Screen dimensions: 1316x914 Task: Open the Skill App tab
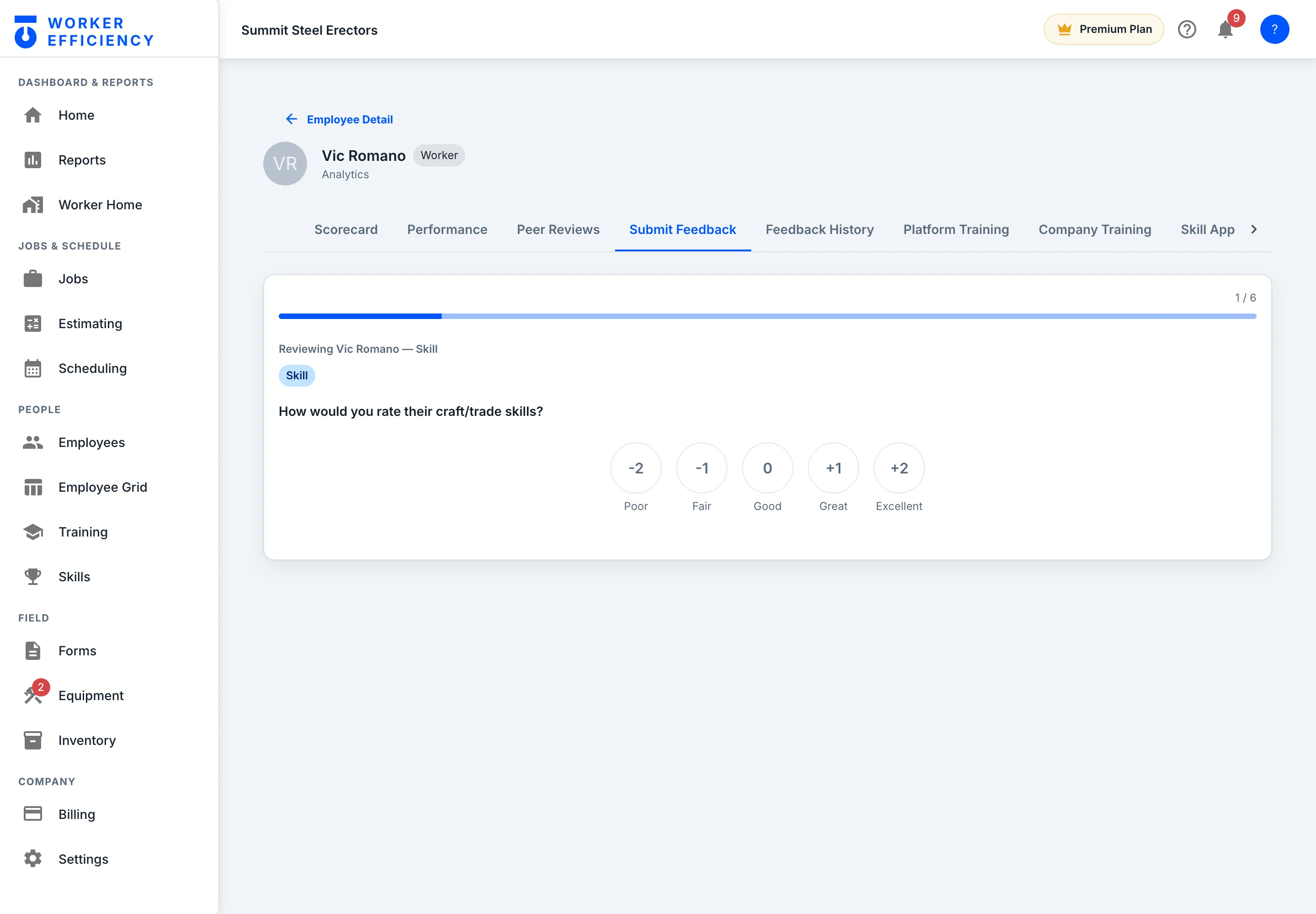click(1207, 230)
